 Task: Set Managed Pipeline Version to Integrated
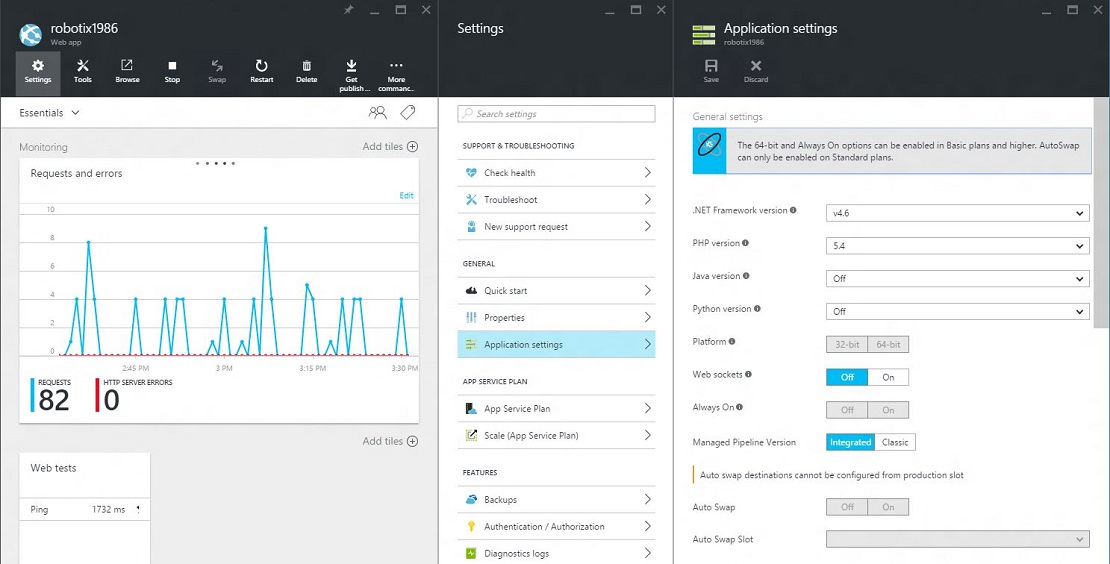point(850,442)
